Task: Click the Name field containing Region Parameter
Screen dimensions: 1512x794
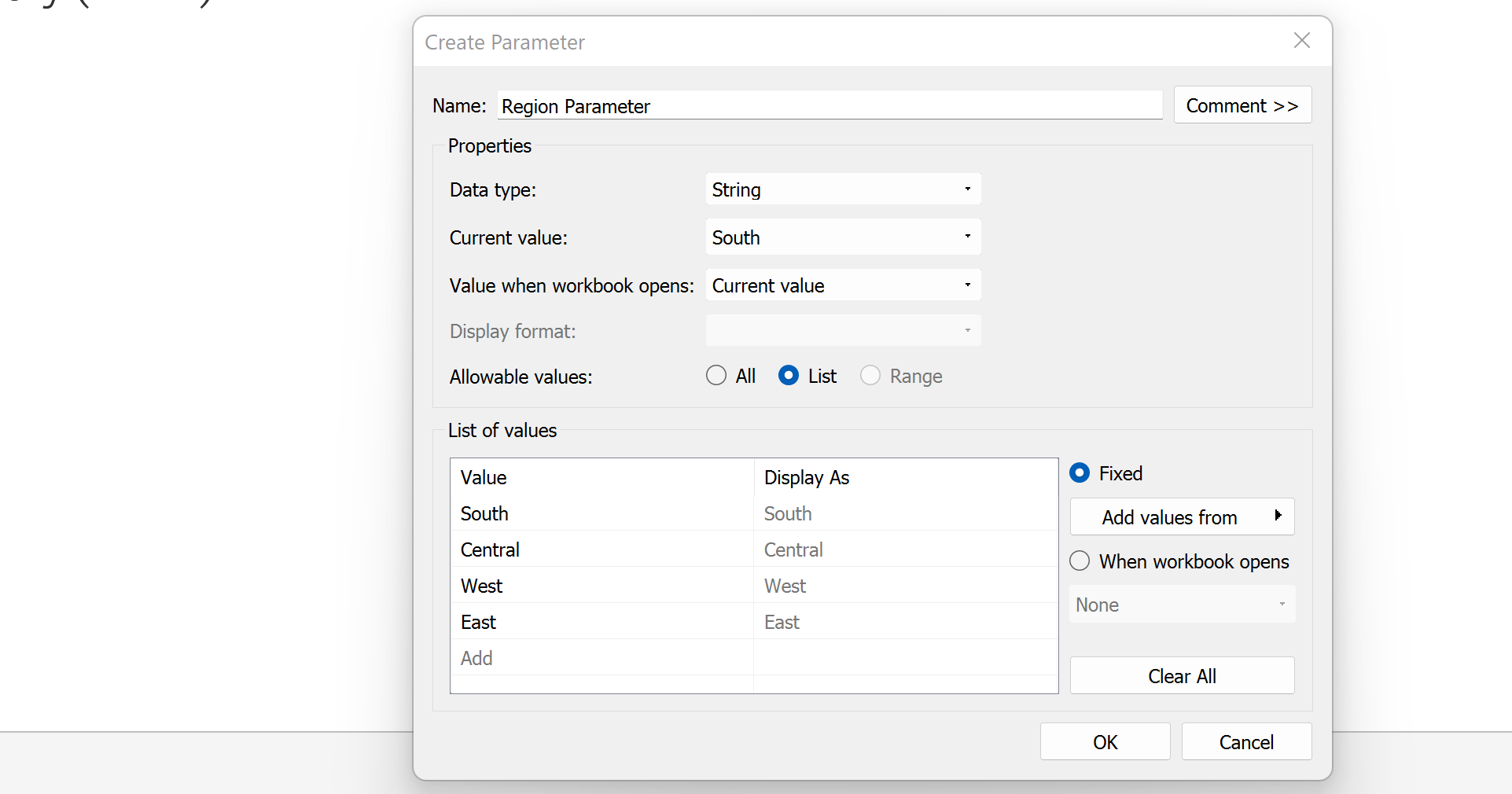Action: [x=829, y=106]
